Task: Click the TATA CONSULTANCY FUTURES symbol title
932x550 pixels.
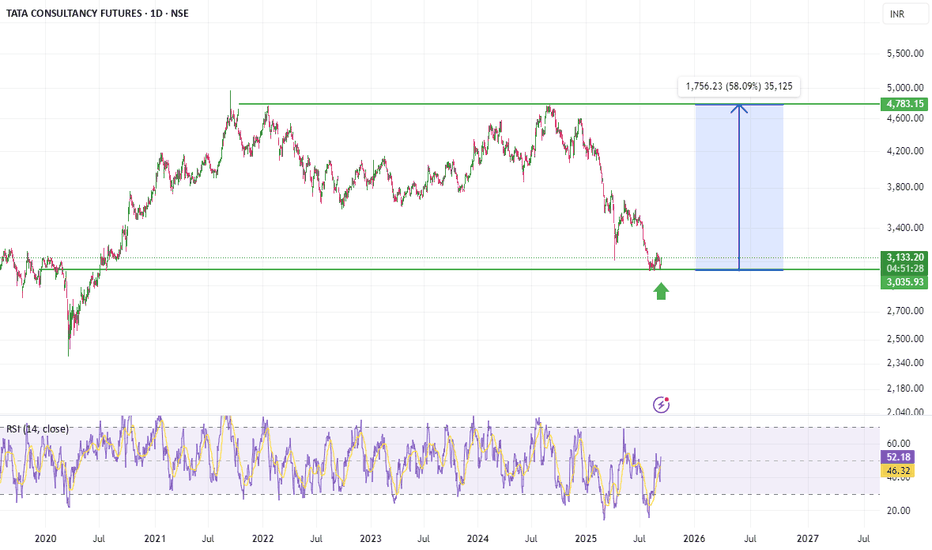Action: click(x=74, y=13)
